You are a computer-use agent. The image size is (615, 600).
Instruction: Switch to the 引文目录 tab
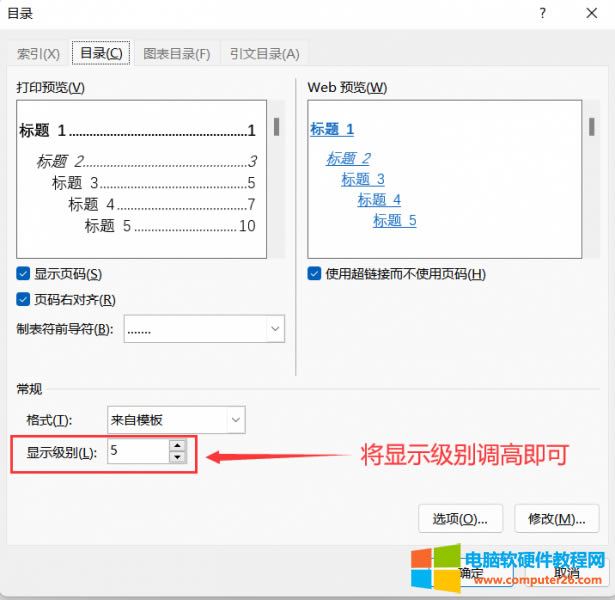pyautogui.click(x=264, y=54)
